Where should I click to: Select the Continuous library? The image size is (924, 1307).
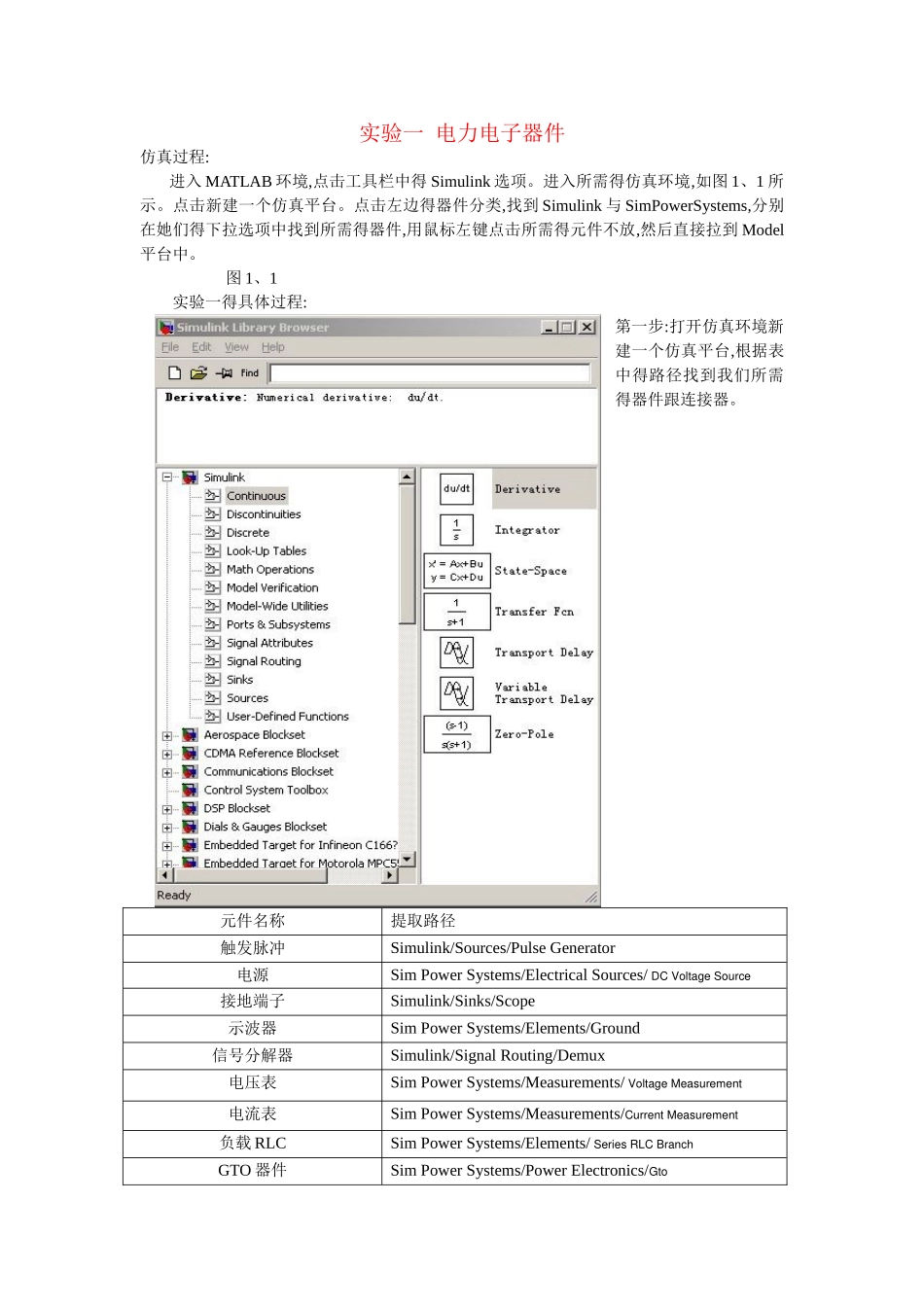click(256, 496)
